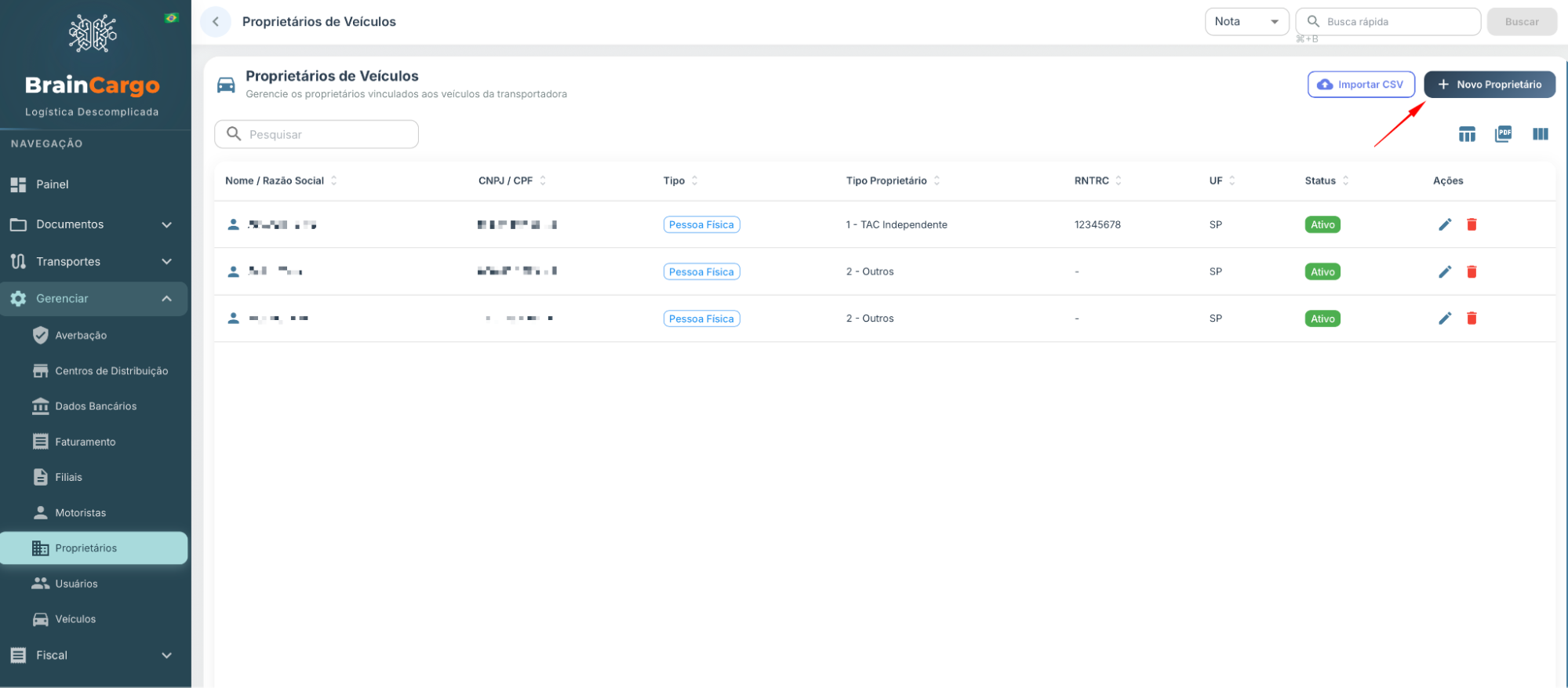Open the column visibility icon
Viewport: 1568px width, 688px height.
[1541, 134]
